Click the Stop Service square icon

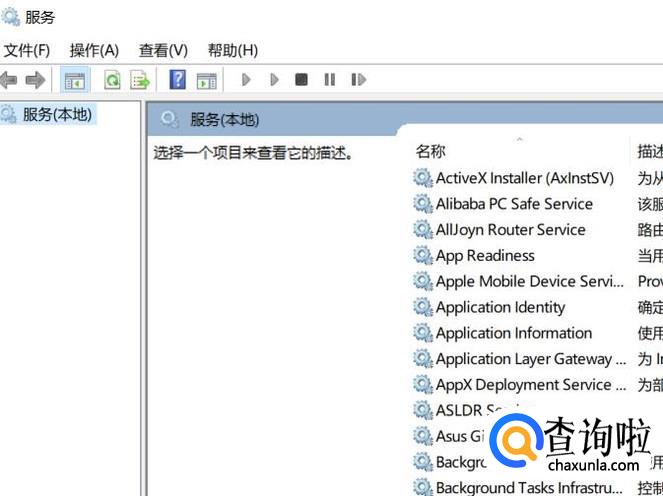click(x=301, y=79)
